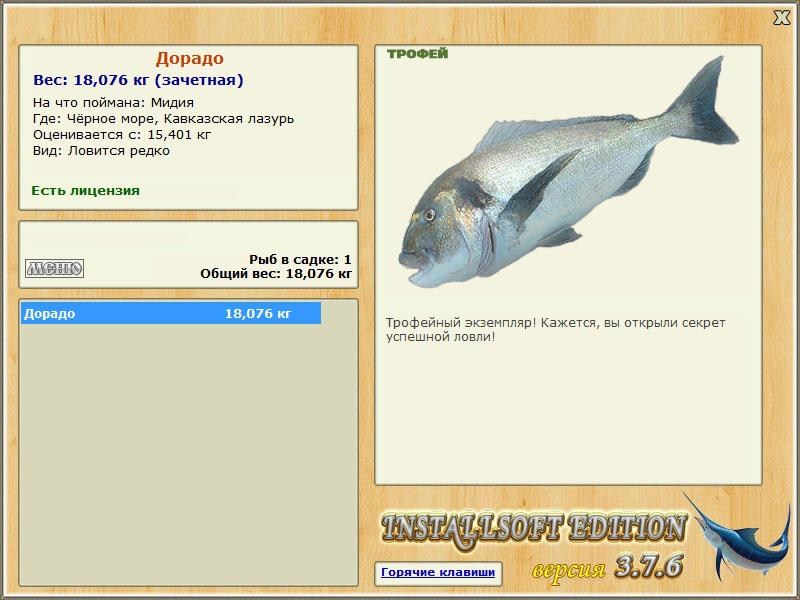The image size is (800, 600).
Task: Click the Есть лицензия status text
Action: [x=86, y=191]
